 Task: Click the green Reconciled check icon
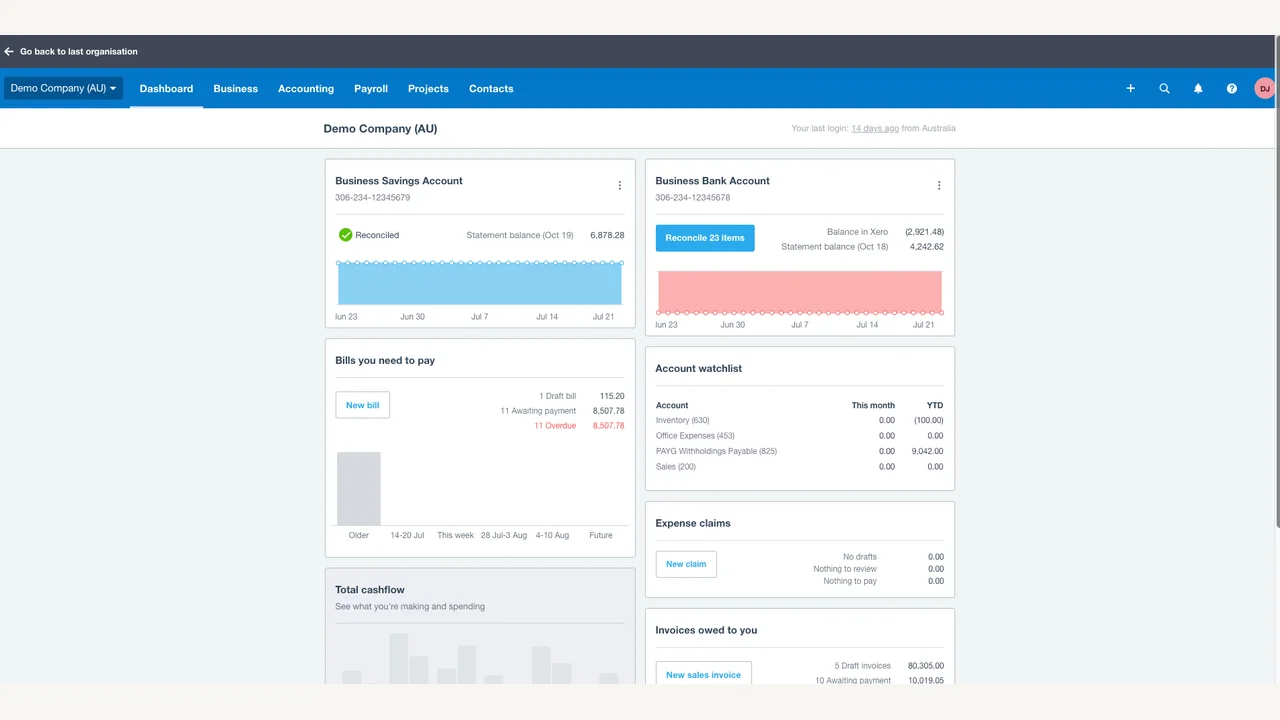(345, 235)
